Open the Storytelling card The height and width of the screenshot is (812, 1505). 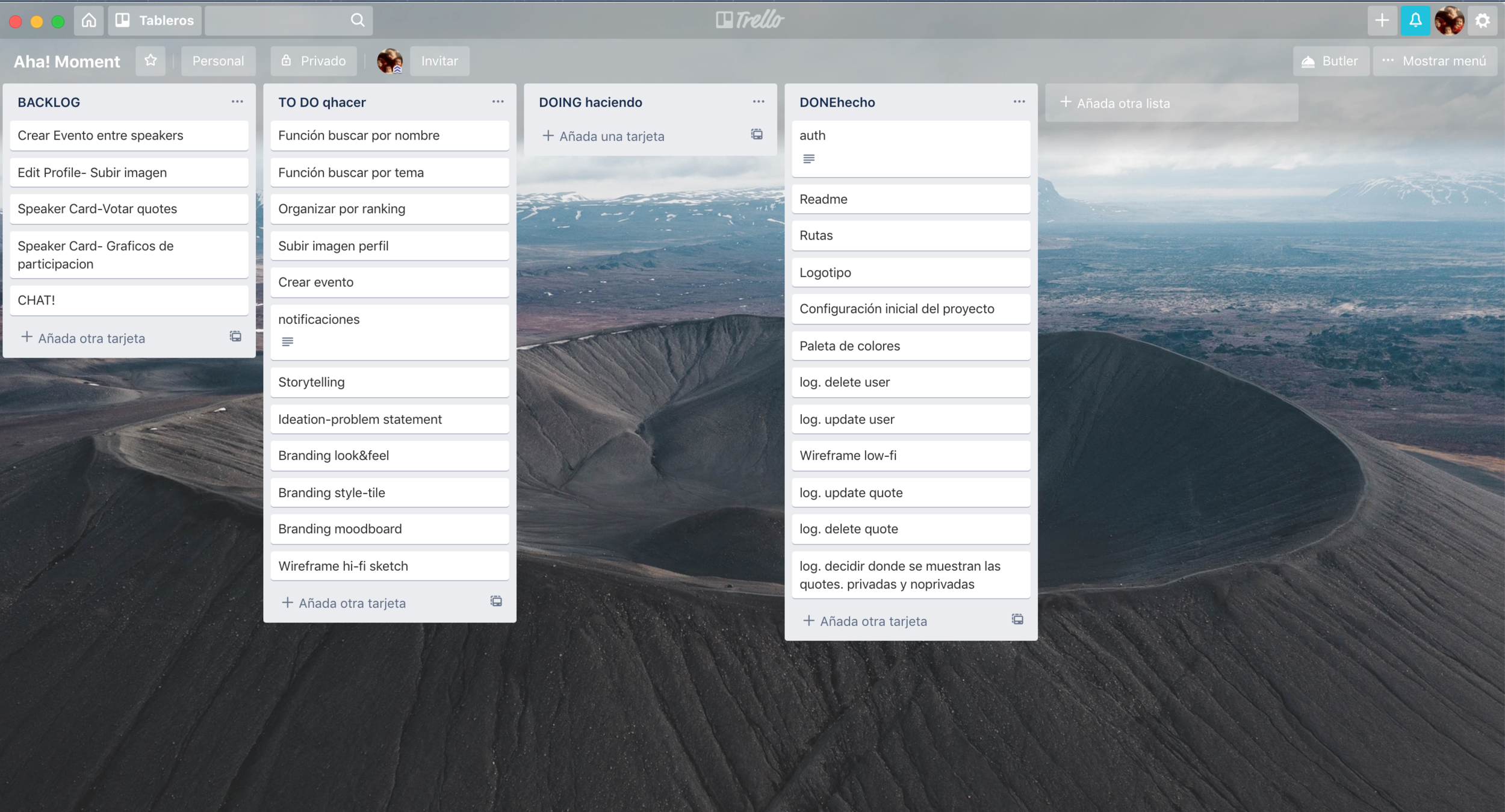(x=389, y=382)
